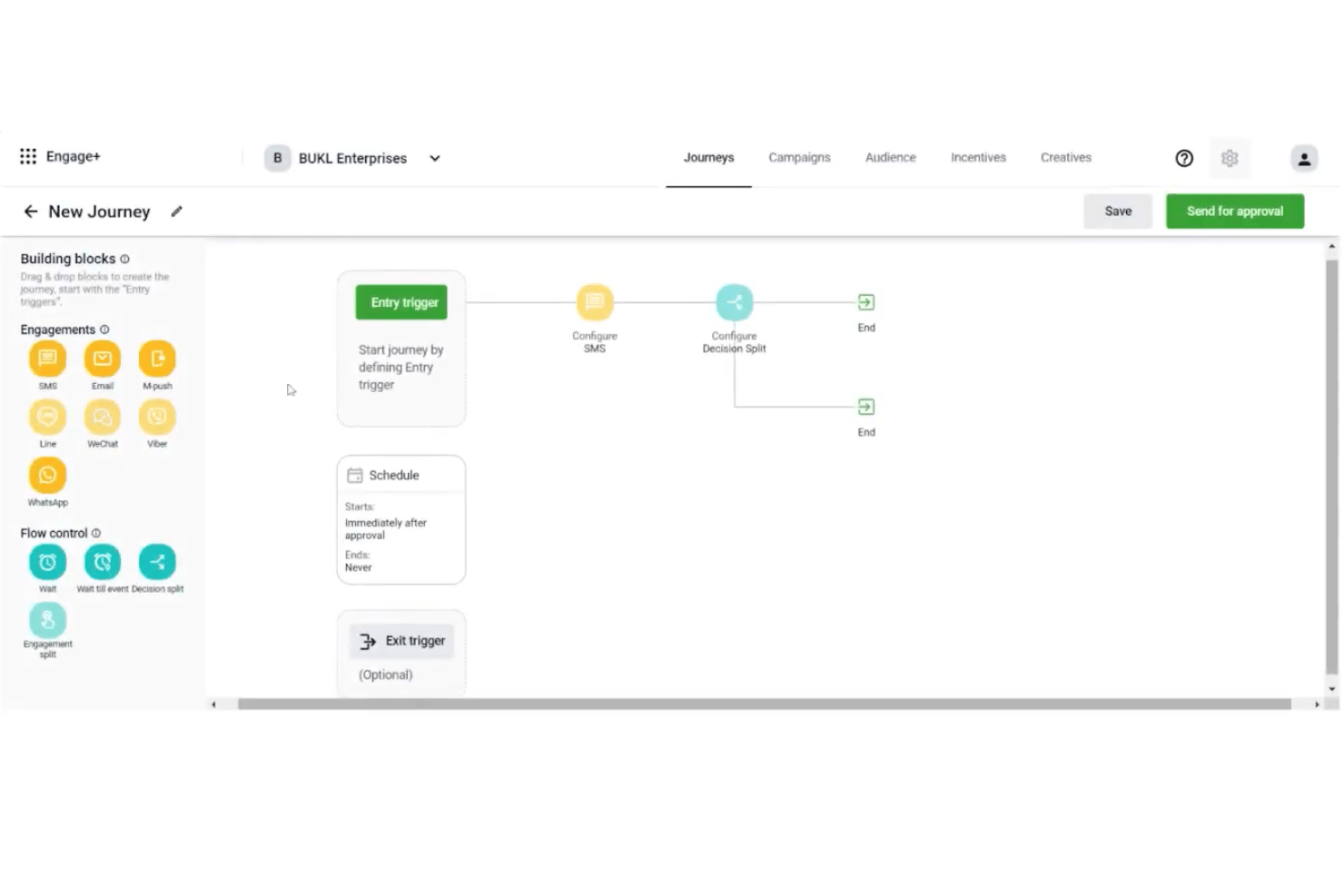
Task: Click the B organization avatar
Action: coord(277,158)
